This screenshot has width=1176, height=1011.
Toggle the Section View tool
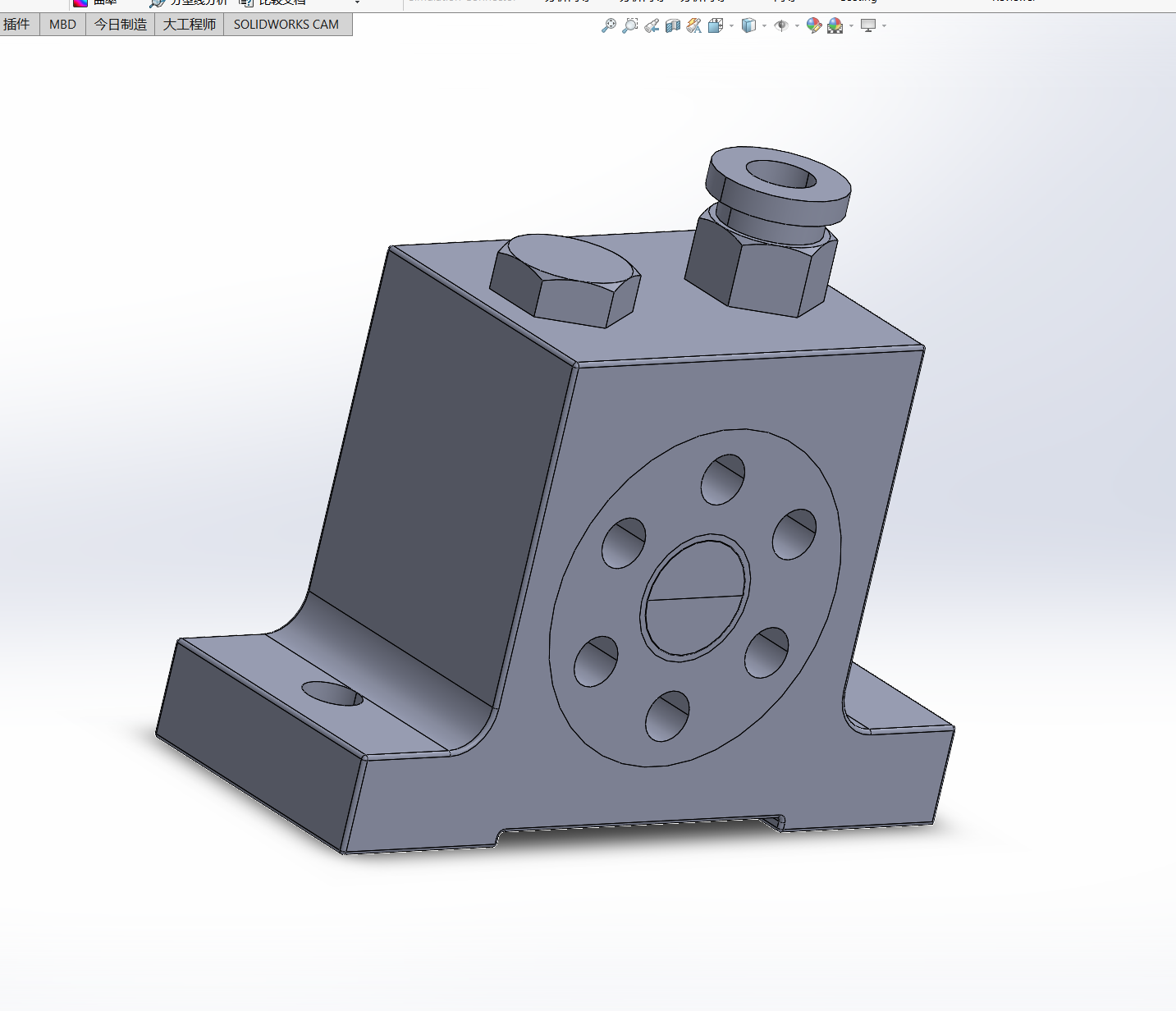[673, 25]
